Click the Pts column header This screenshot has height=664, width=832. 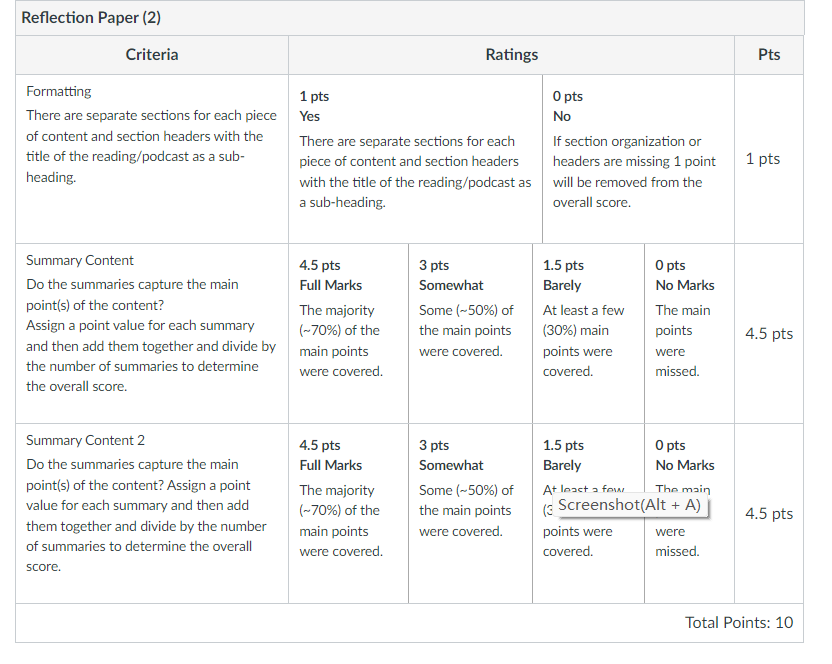point(769,55)
